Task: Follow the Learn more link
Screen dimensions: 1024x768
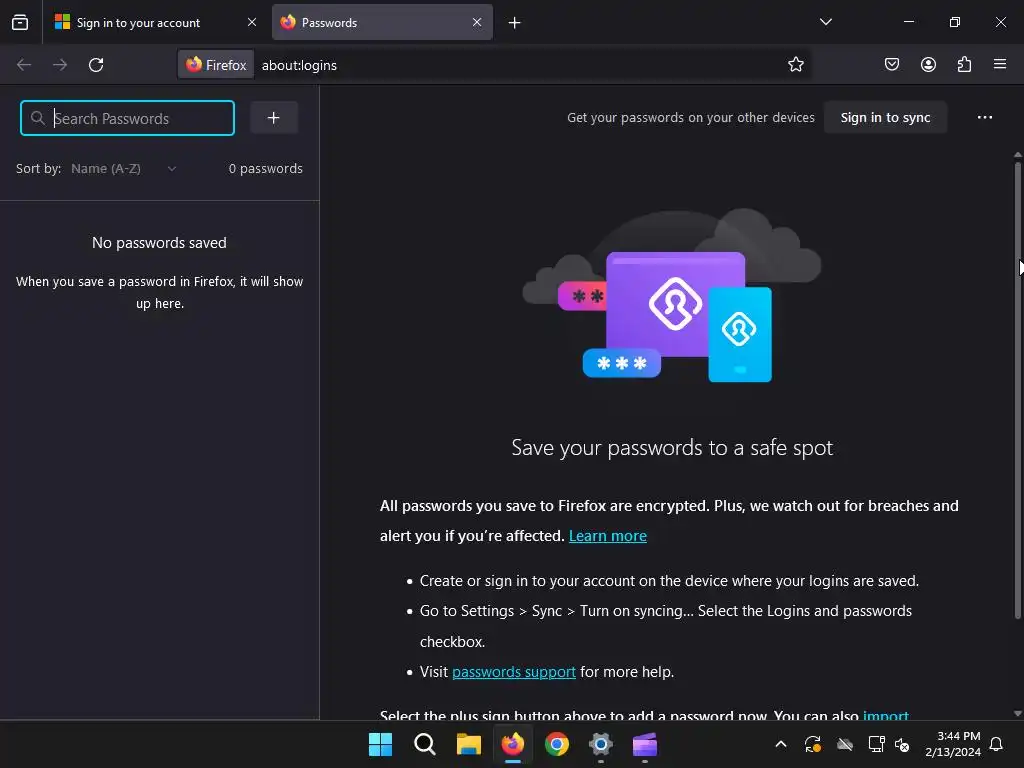Action: coord(607,536)
